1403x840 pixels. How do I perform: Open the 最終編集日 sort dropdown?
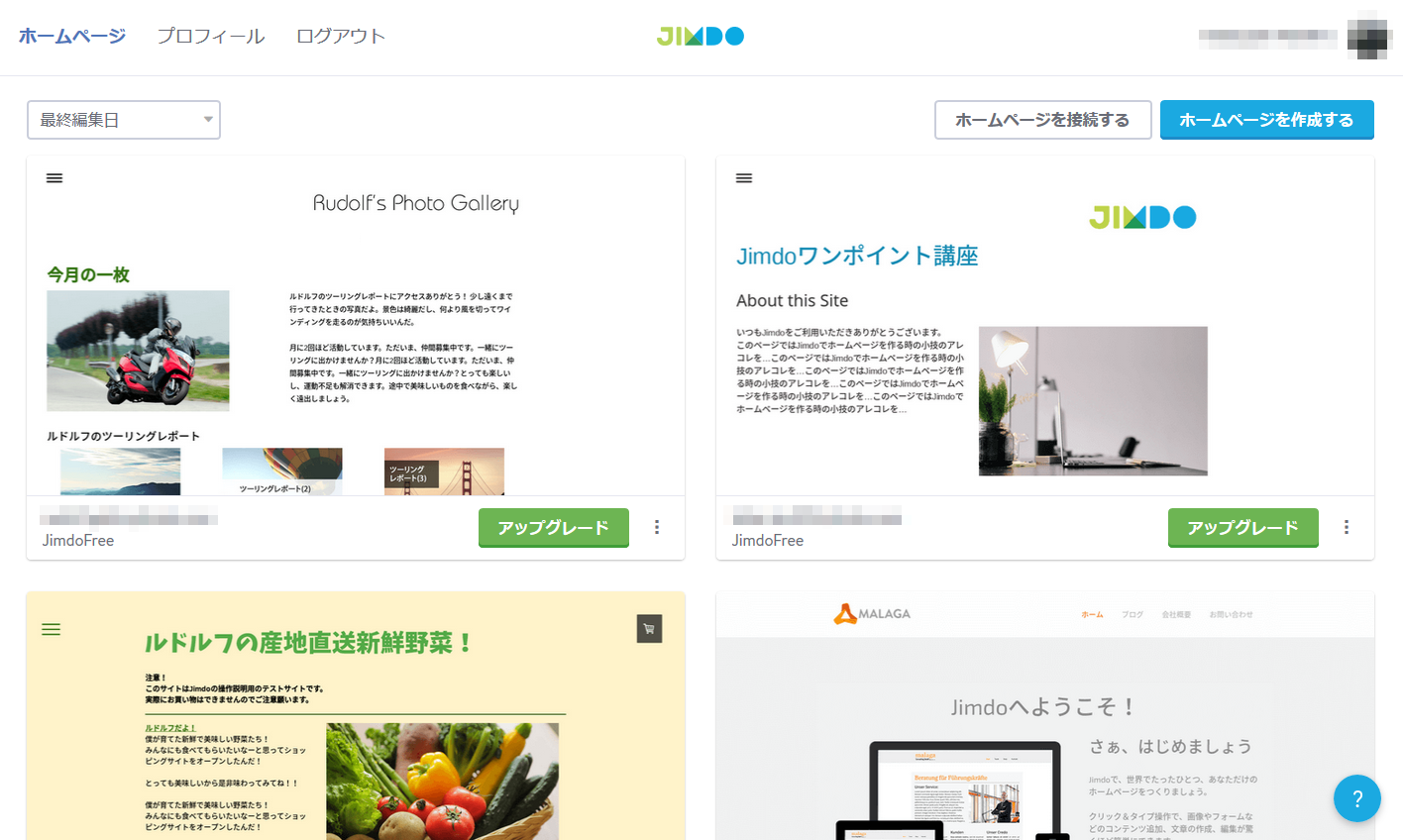(x=124, y=120)
